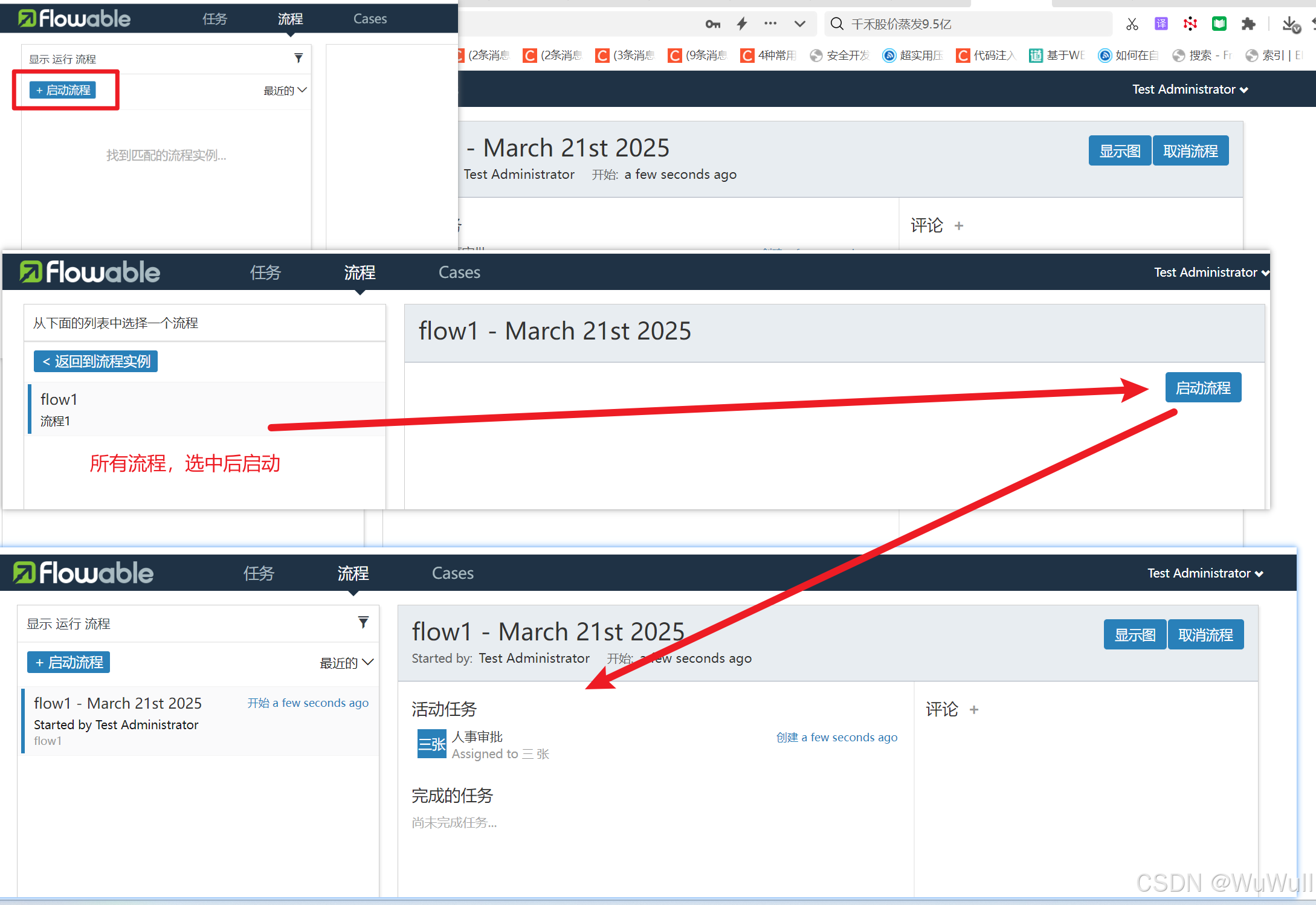Viewport: 1316px width, 905px height.
Task: Click 取消流程 button in bottom window
Action: click(x=1205, y=635)
